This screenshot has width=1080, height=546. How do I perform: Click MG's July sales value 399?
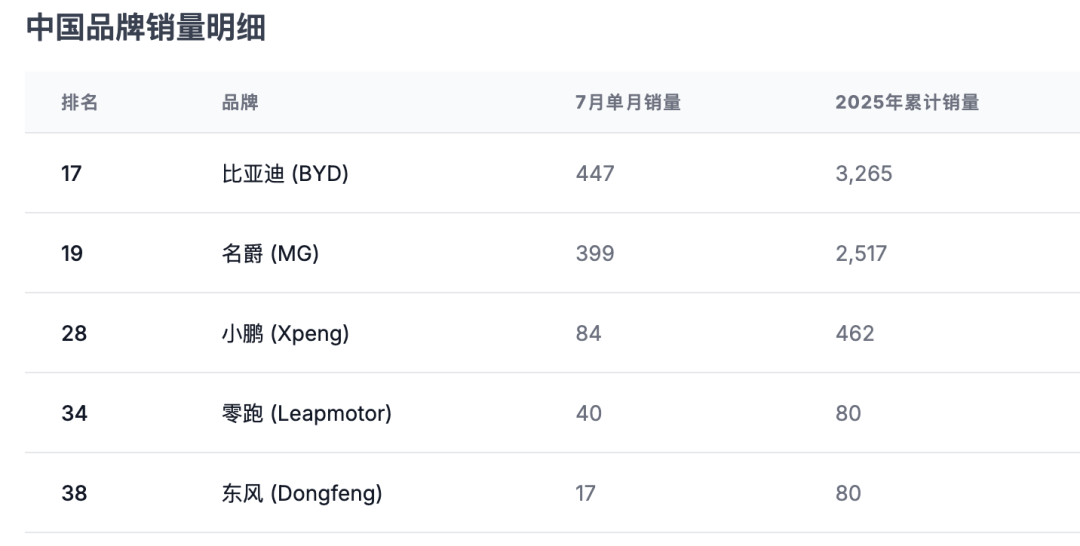595,254
